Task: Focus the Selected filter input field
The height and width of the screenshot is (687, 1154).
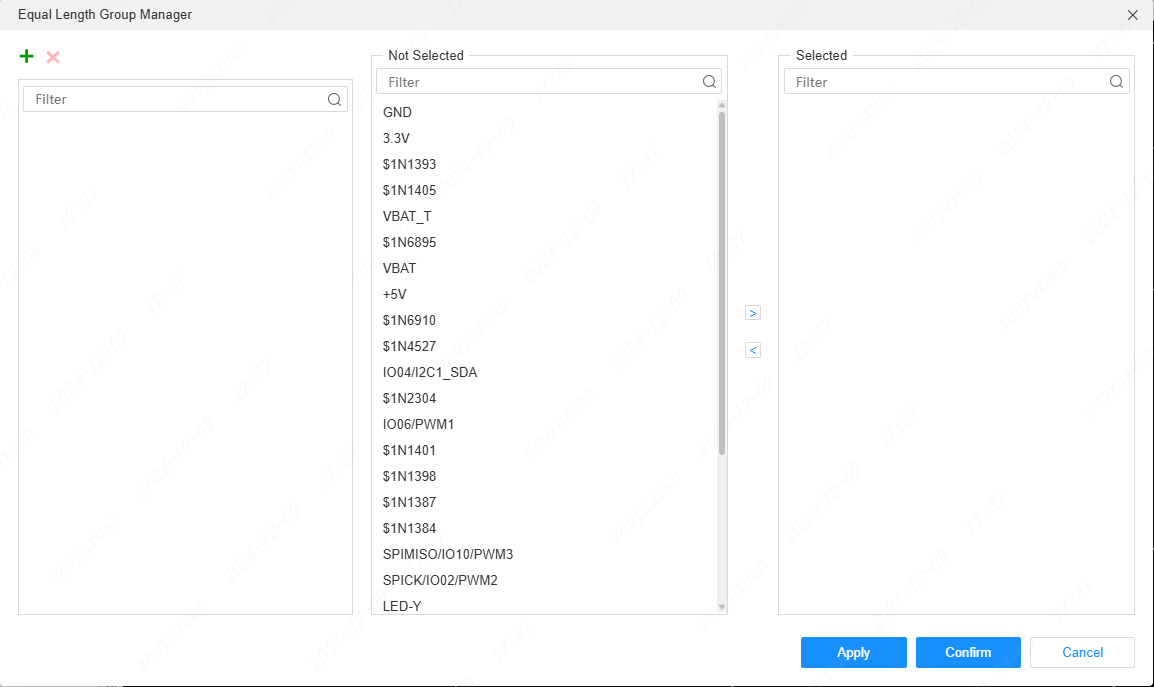Action: 945,82
